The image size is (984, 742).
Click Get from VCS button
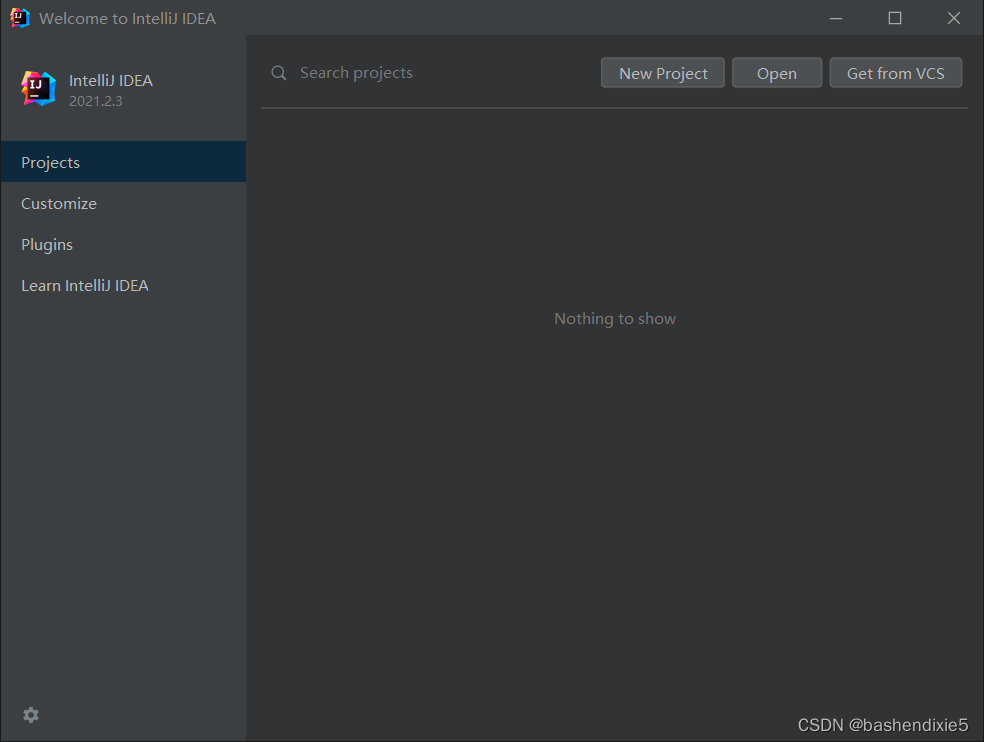click(896, 73)
